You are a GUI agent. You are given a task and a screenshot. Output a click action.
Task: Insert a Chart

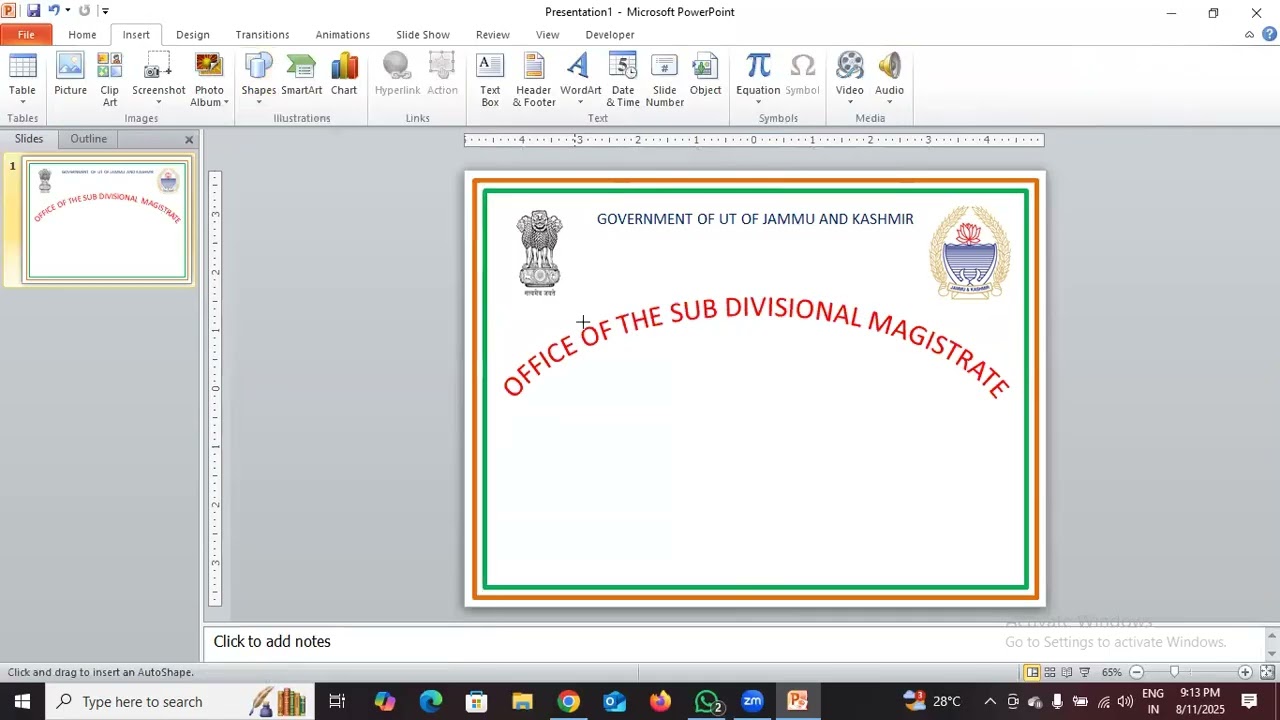tap(344, 76)
